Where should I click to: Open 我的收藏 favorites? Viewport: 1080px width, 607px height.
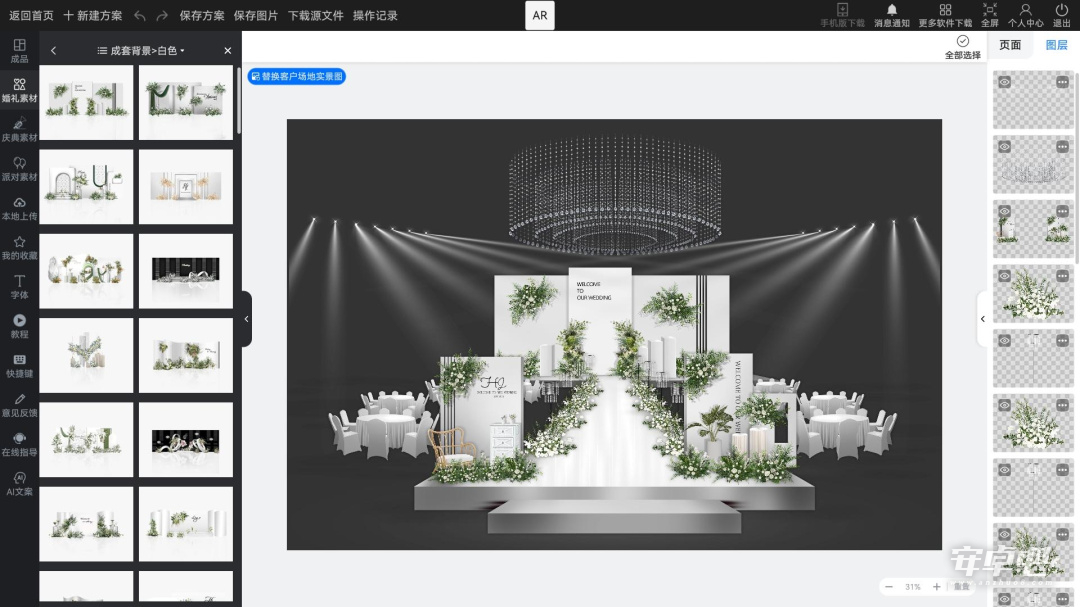(19, 247)
